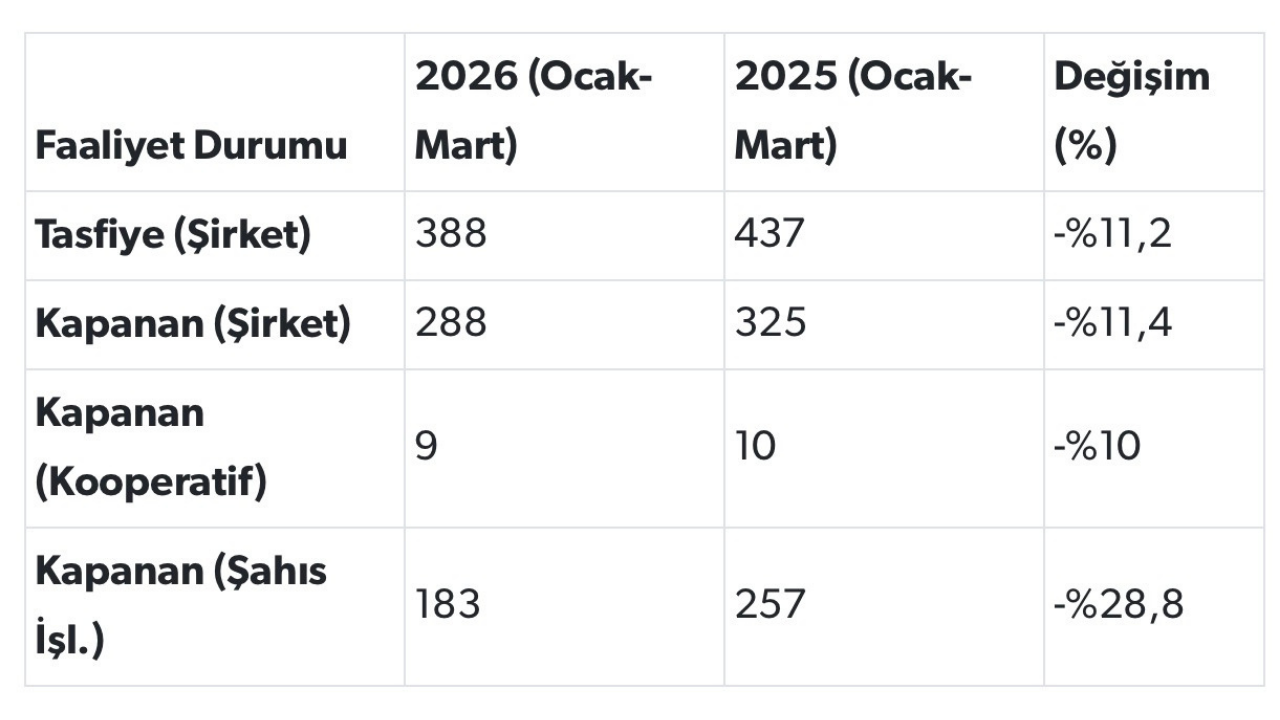Click the '-%10' change value

pos(1097,447)
